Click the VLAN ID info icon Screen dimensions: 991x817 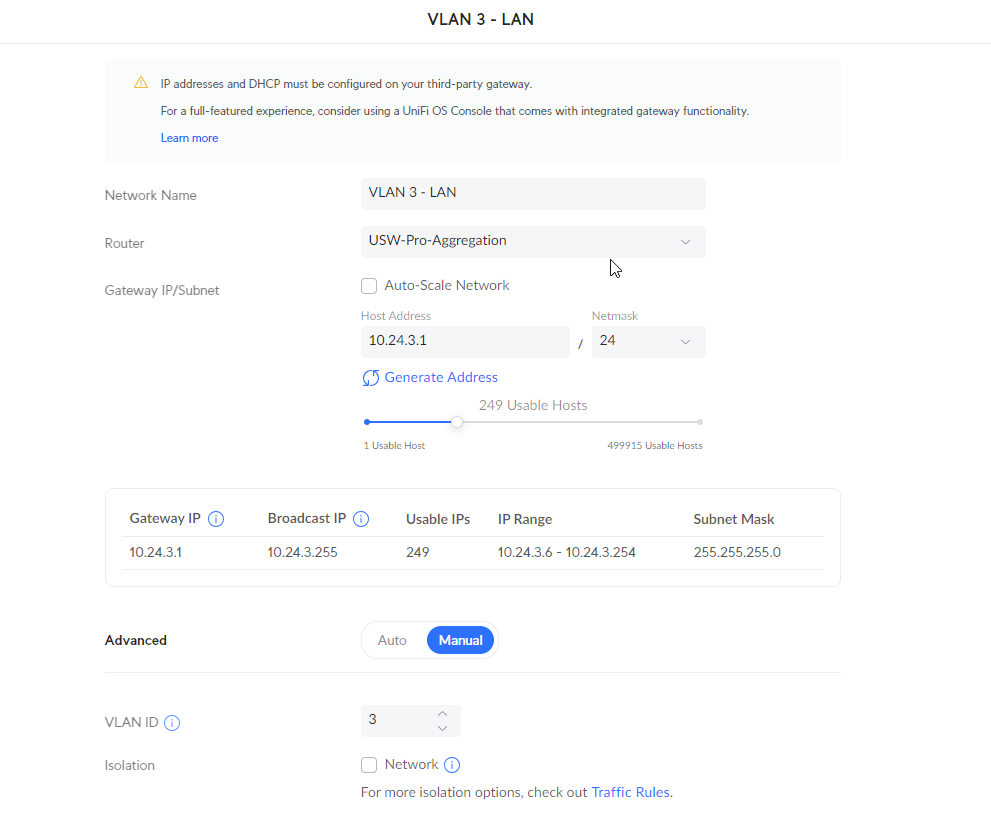172,723
